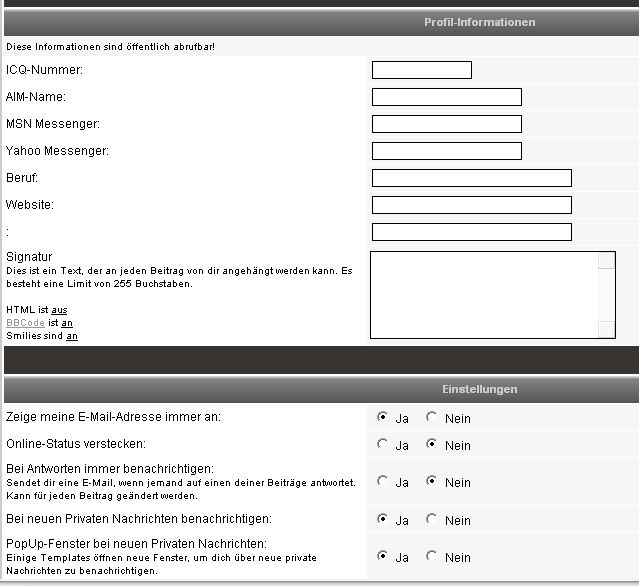Click inside the Signatur text area
Viewport: 639px width, 586px height.
coord(484,295)
